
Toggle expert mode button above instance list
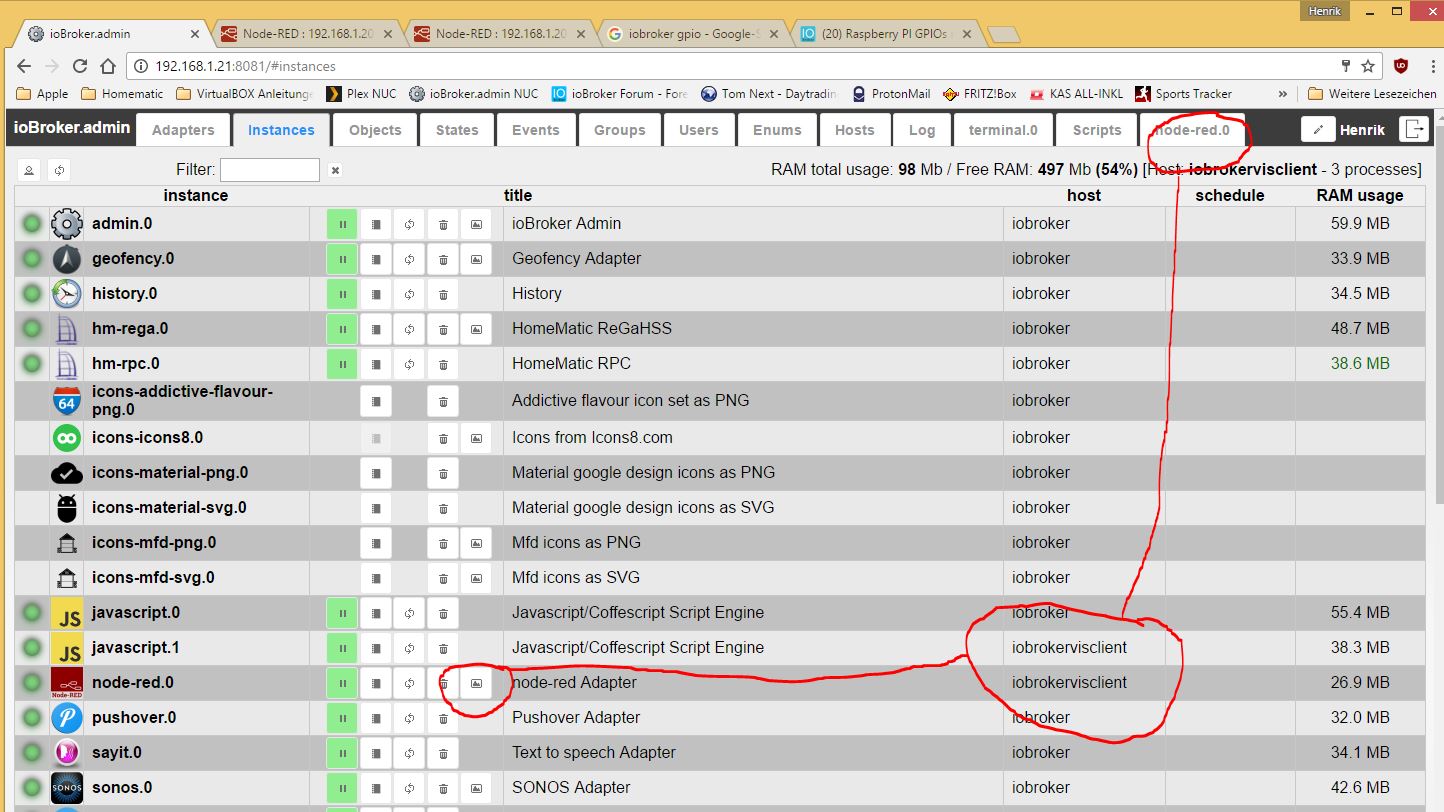[29, 170]
